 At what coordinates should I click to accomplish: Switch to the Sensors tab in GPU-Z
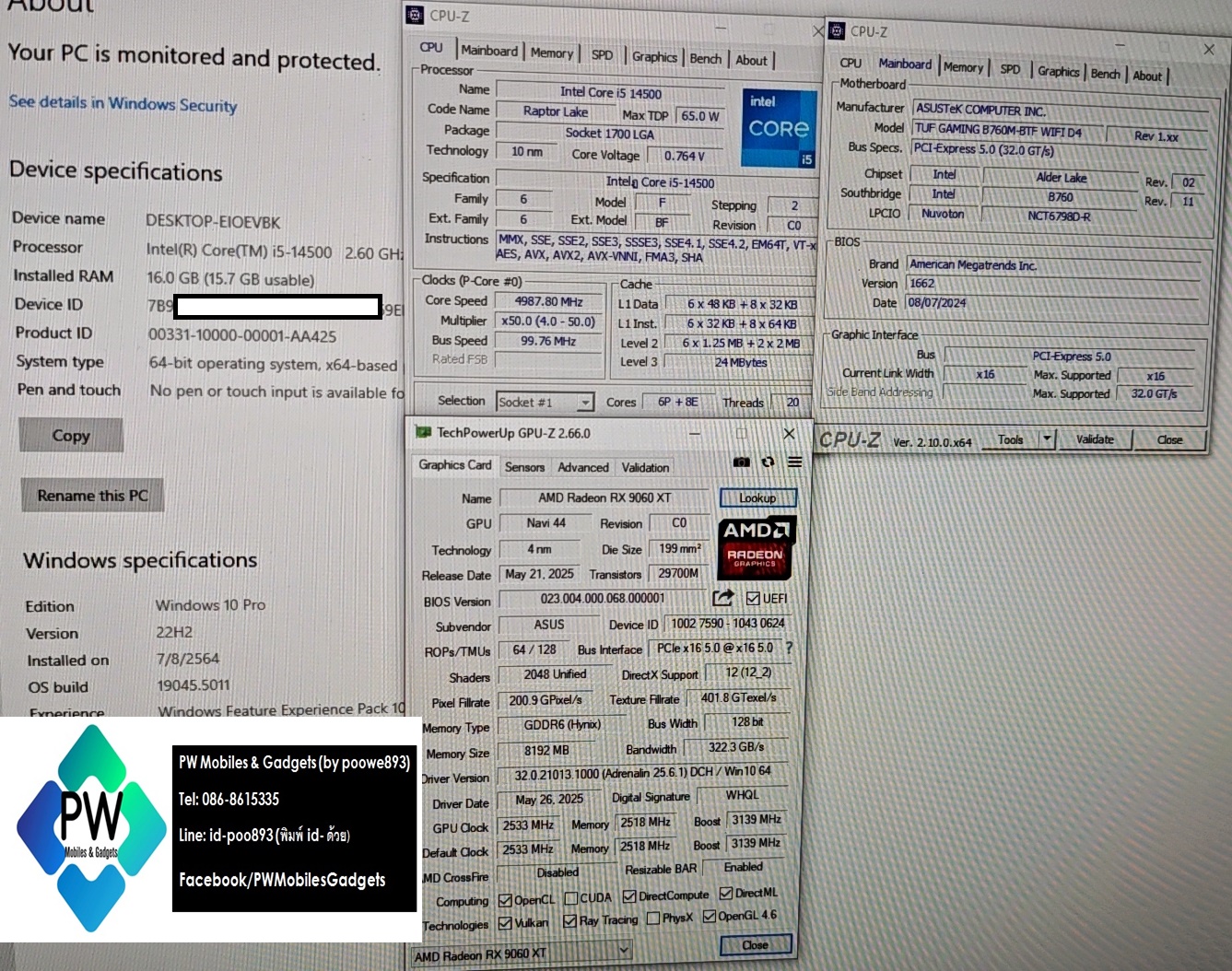coord(524,467)
